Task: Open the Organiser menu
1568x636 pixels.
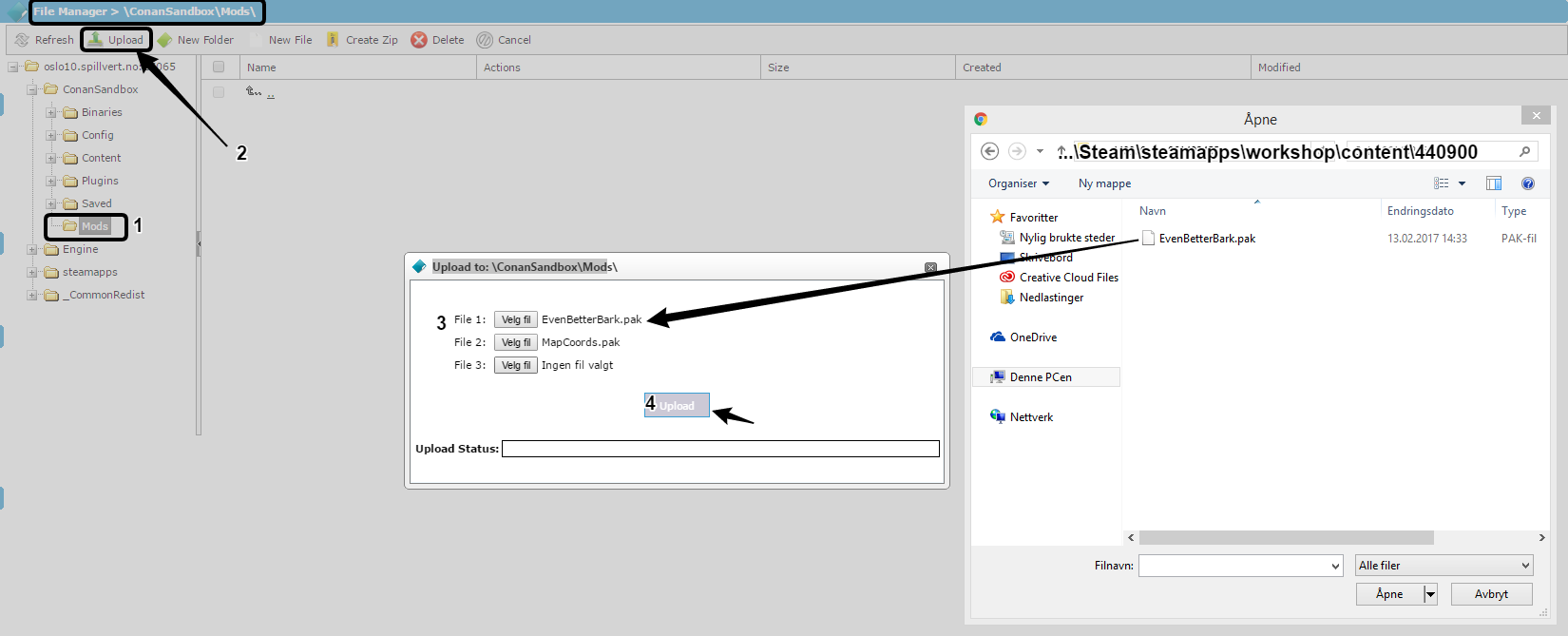Action: pyautogui.click(x=1019, y=183)
